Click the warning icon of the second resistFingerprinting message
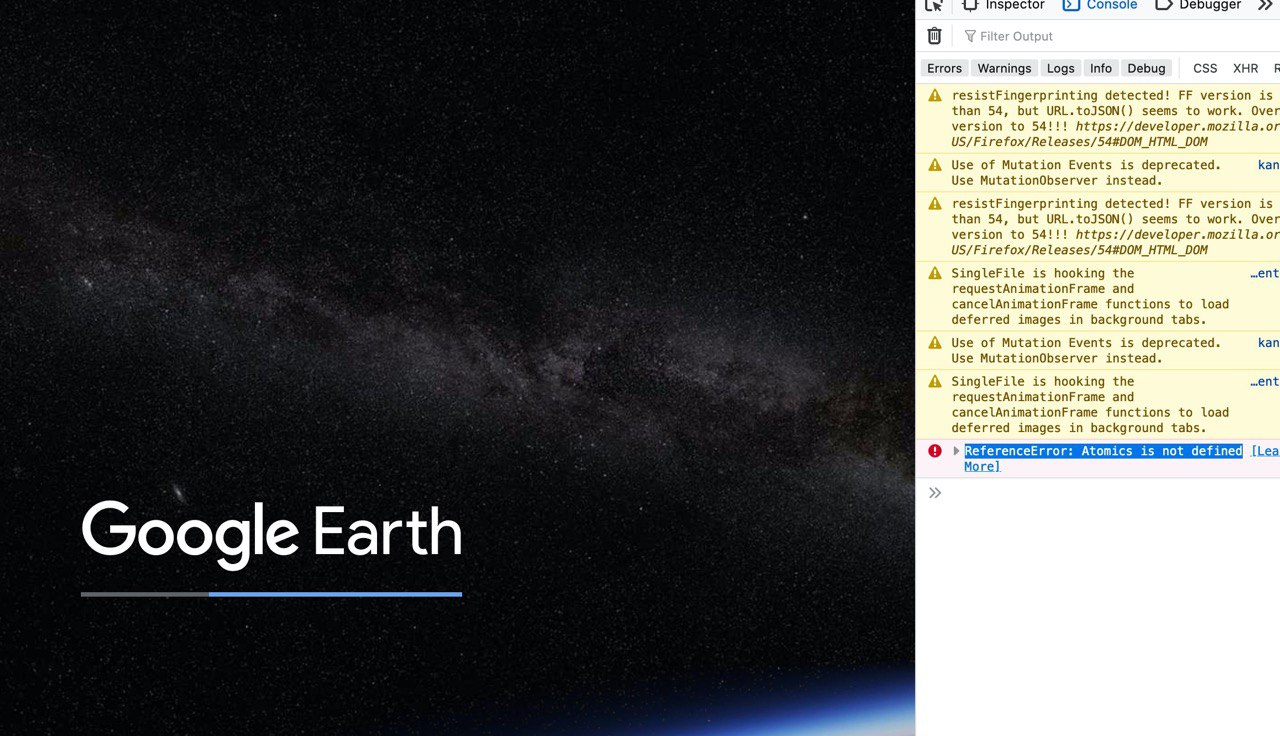 935,204
